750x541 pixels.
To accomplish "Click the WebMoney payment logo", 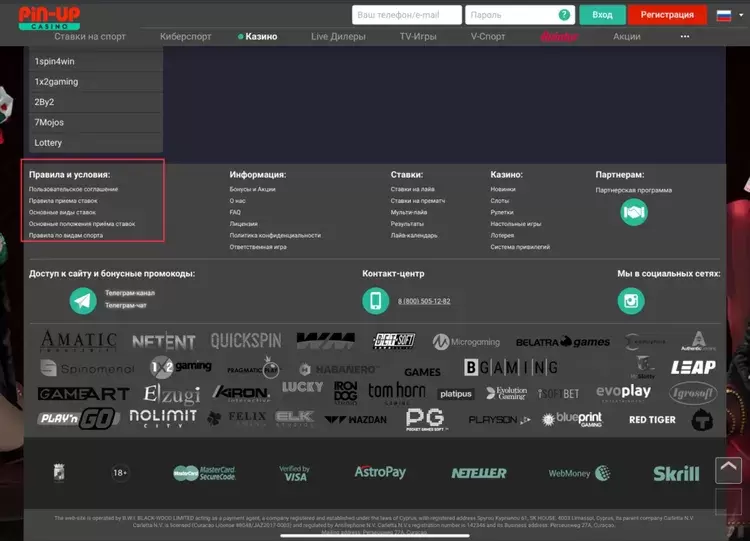I will tap(579, 473).
